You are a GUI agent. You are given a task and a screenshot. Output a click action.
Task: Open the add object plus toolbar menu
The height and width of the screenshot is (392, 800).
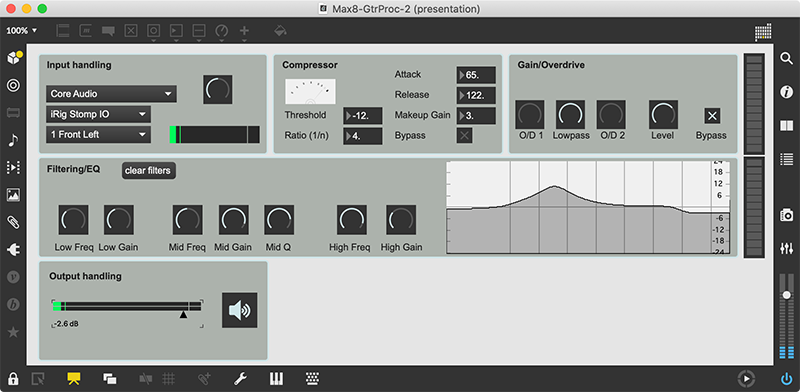tap(244, 32)
